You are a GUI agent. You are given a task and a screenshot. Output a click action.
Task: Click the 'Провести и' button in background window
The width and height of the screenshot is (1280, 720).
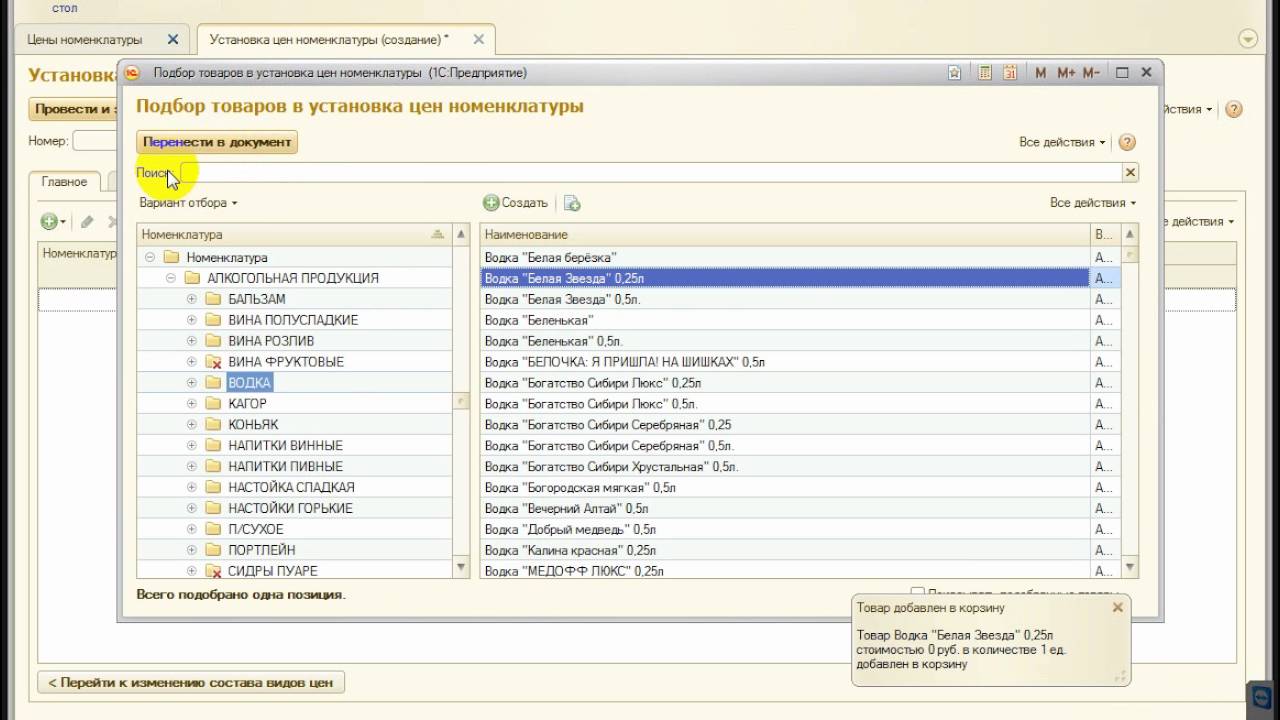pos(73,109)
